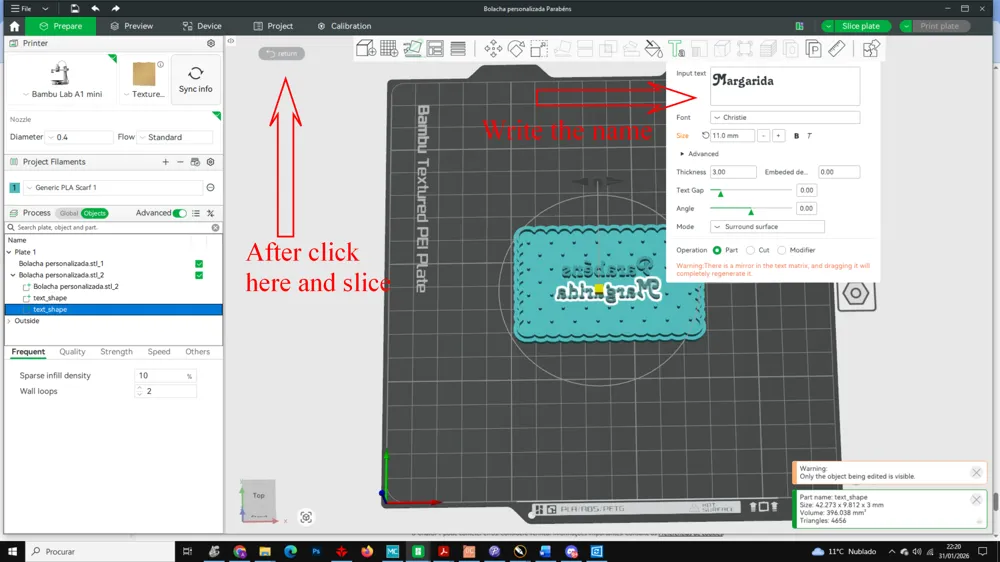Image resolution: width=1000 pixels, height=562 pixels.
Task: Click the save project icon
Action: pos(75,8)
